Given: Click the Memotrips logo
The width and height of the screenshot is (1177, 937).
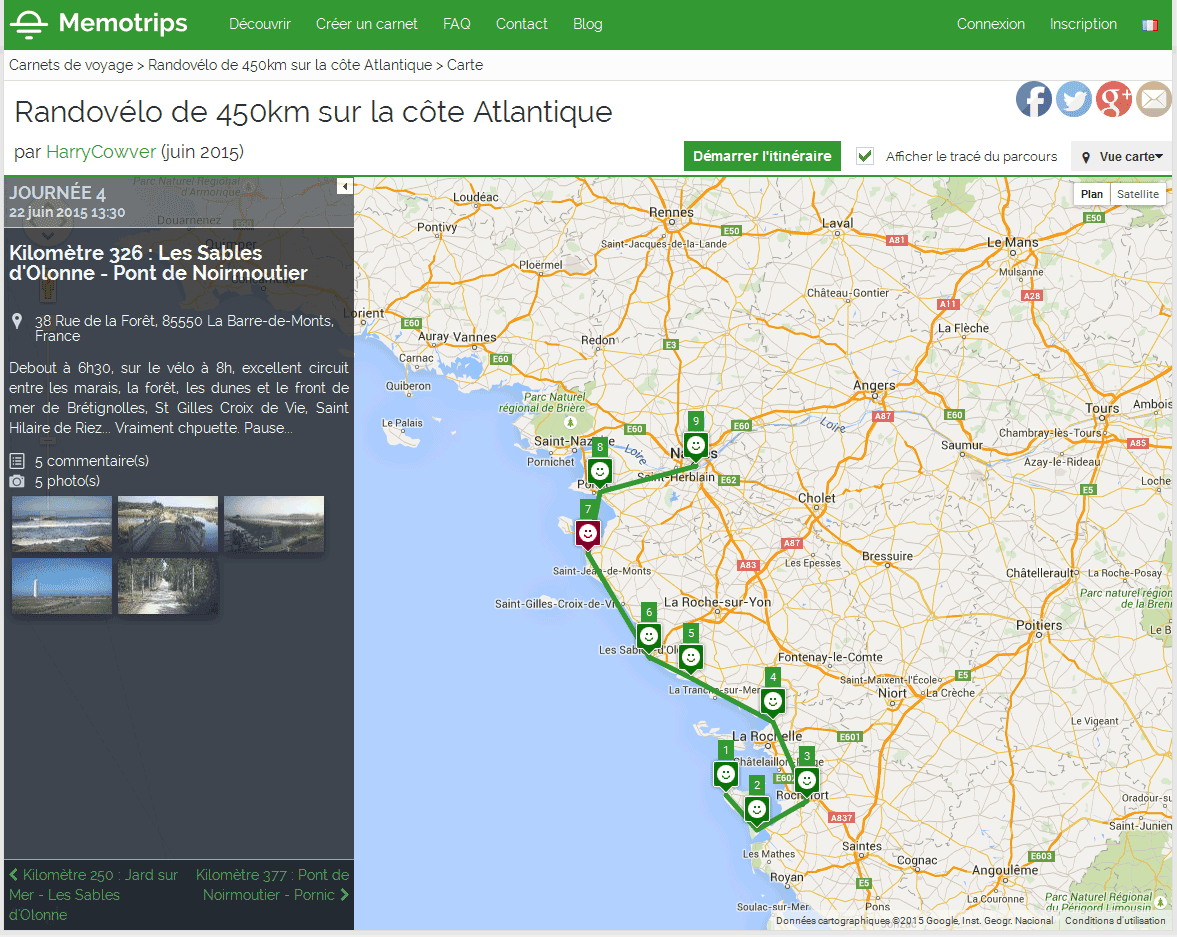Looking at the screenshot, I should pyautogui.click(x=100, y=24).
